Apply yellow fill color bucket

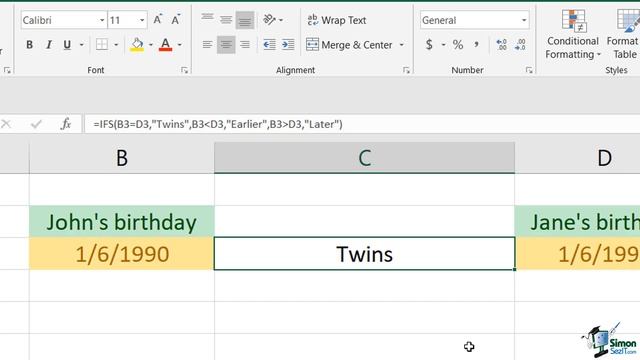[x=137, y=44]
